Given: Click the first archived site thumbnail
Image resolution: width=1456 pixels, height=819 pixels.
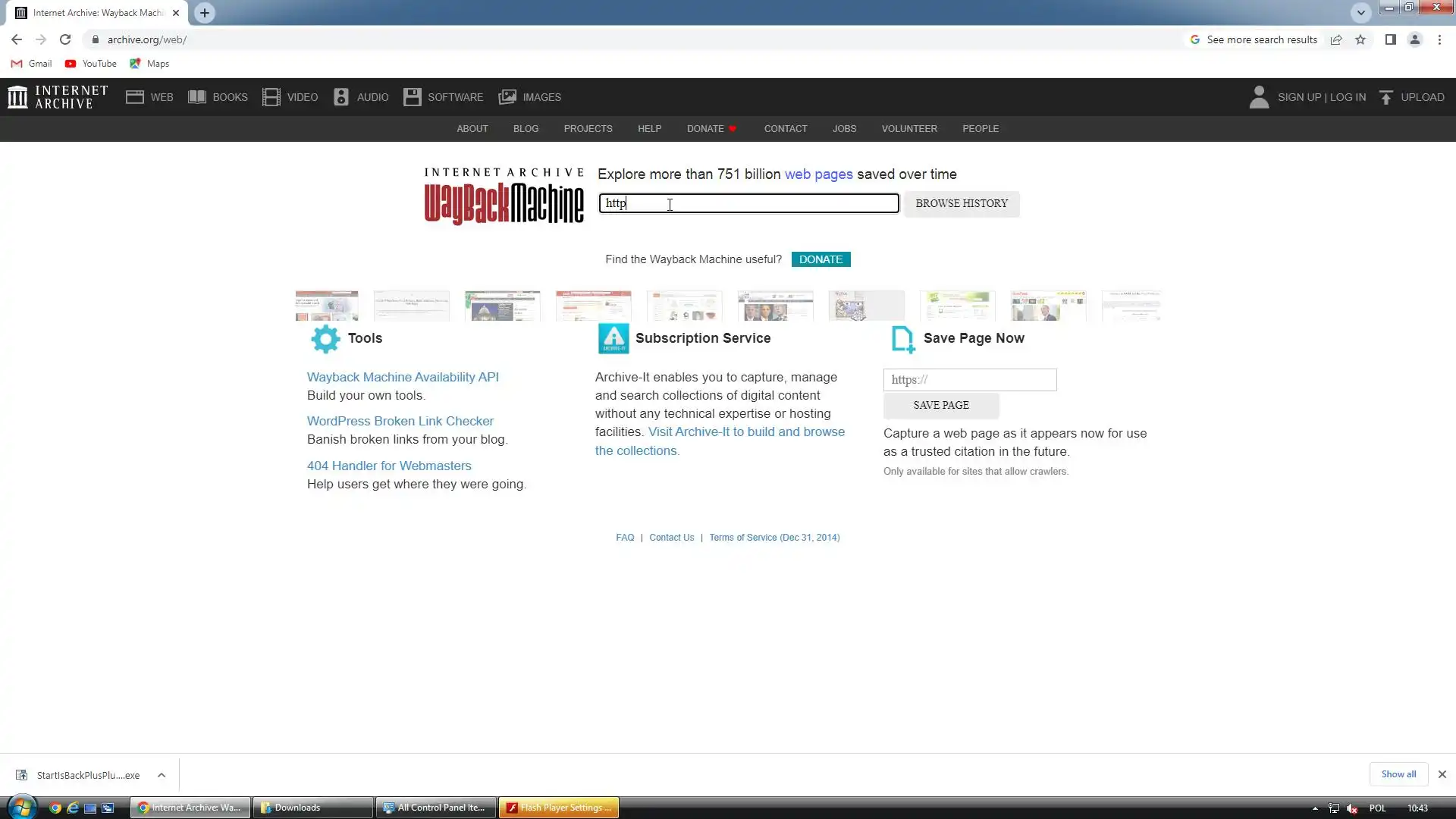Looking at the screenshot, I should [327, 306].
